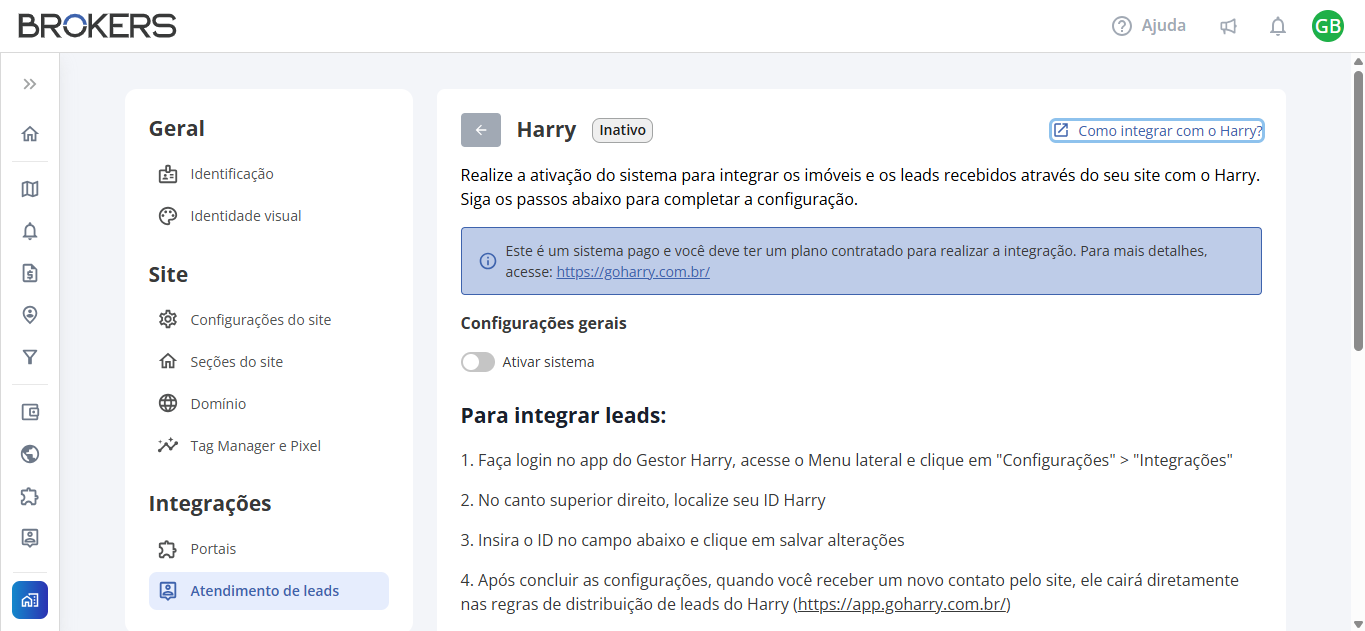Open the Ajuda help option
The image size is (1365, 631).
(1149, 26)
